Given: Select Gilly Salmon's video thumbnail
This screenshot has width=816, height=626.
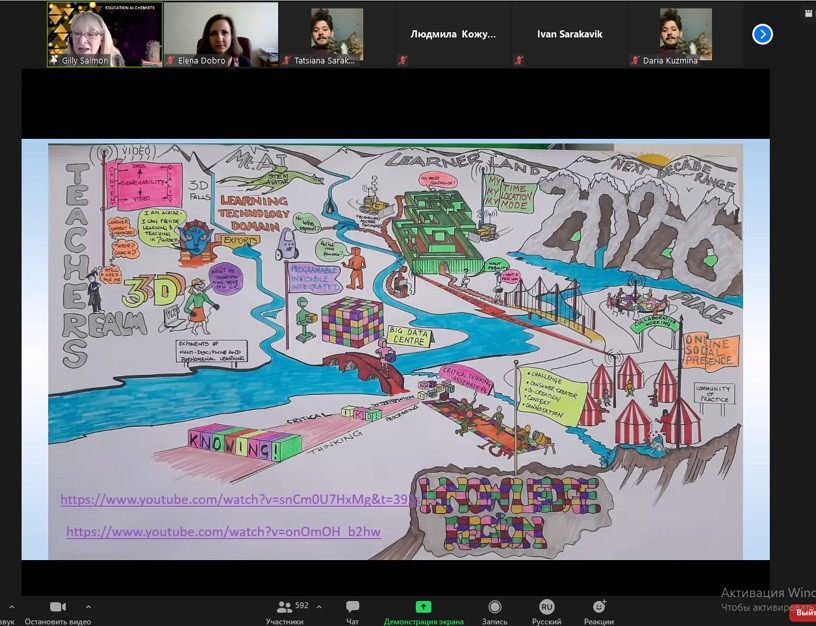Looking at the screenshot, I should click(105, 34).
